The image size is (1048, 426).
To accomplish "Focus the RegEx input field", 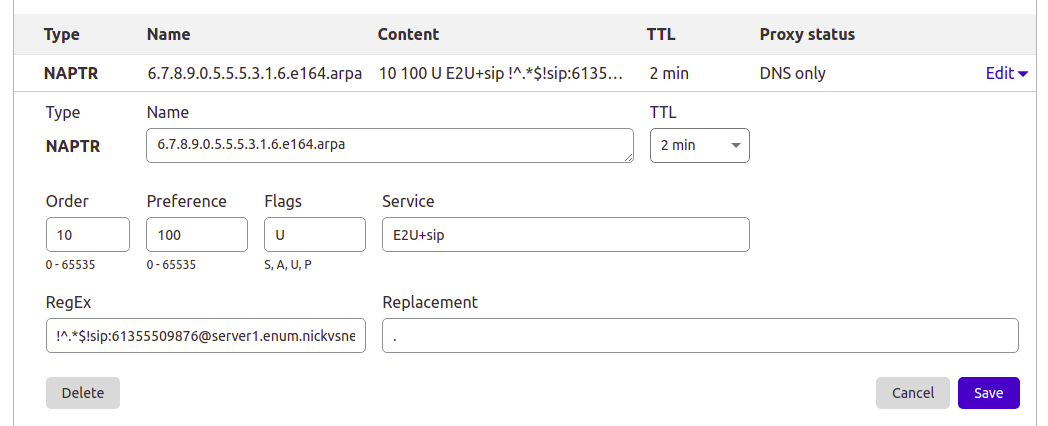I will click(206, 336).
